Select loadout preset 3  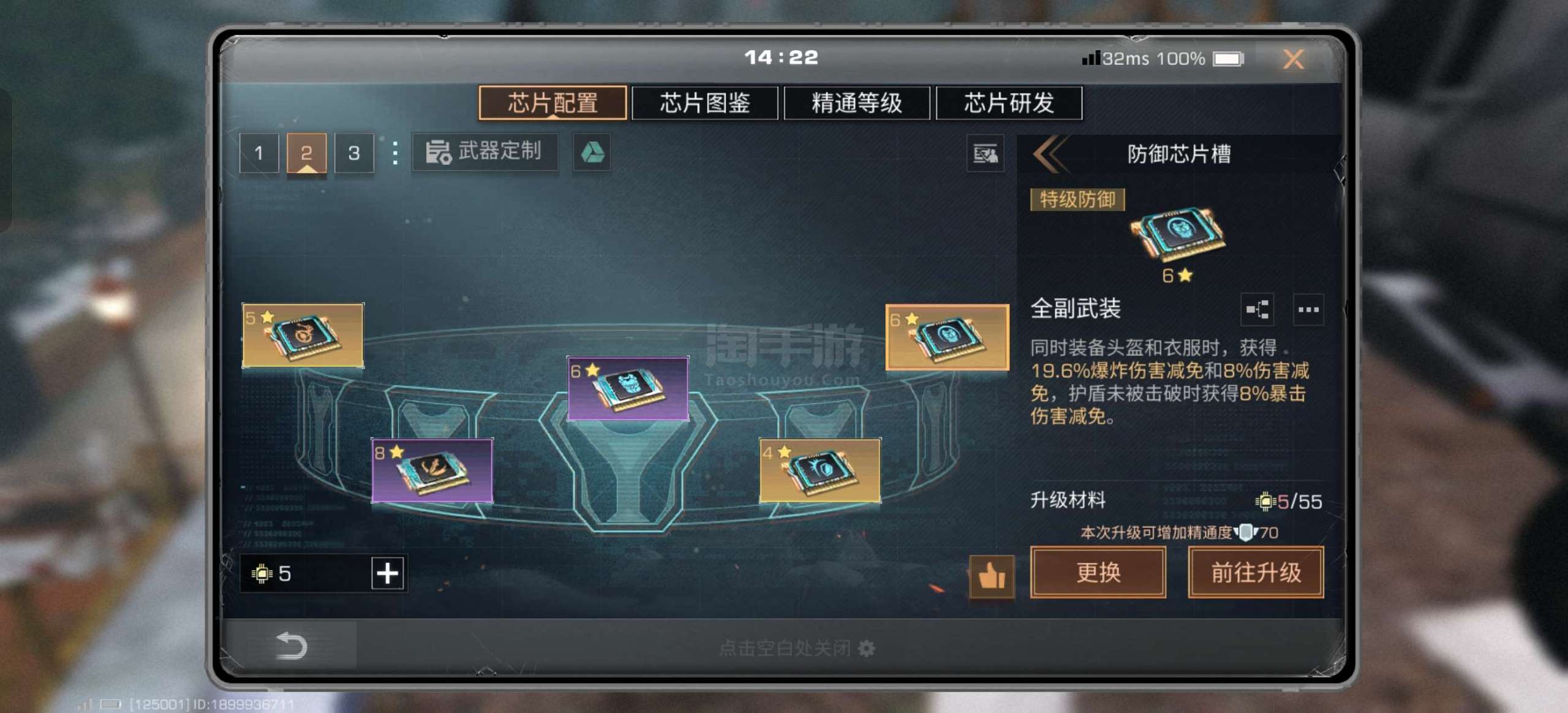tap(354, 153)
